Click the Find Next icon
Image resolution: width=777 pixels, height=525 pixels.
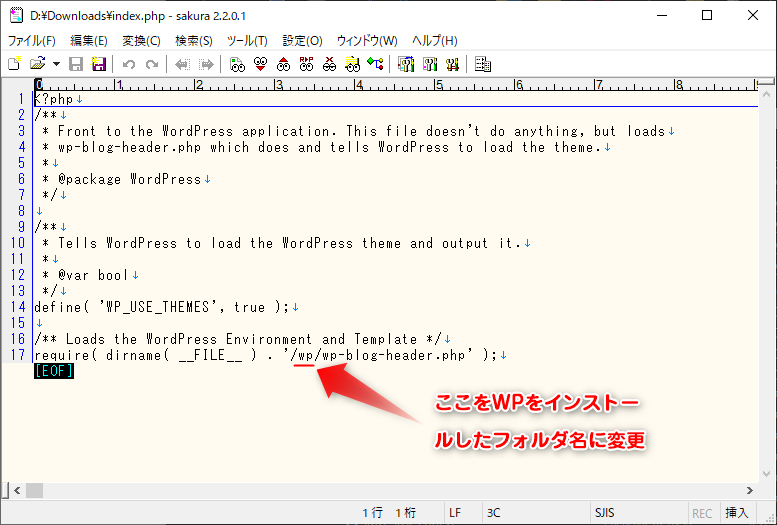[x=260, y=64]
